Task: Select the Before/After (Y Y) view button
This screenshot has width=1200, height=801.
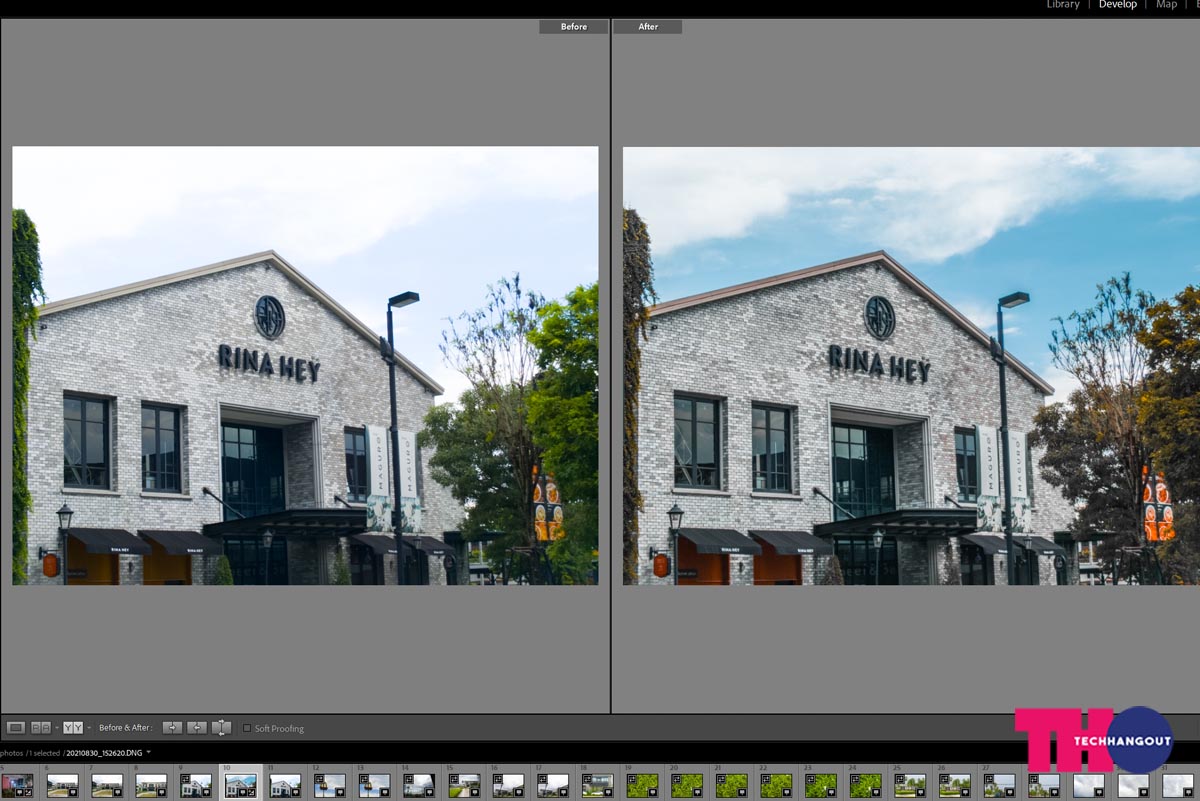Action: (73, 728)
